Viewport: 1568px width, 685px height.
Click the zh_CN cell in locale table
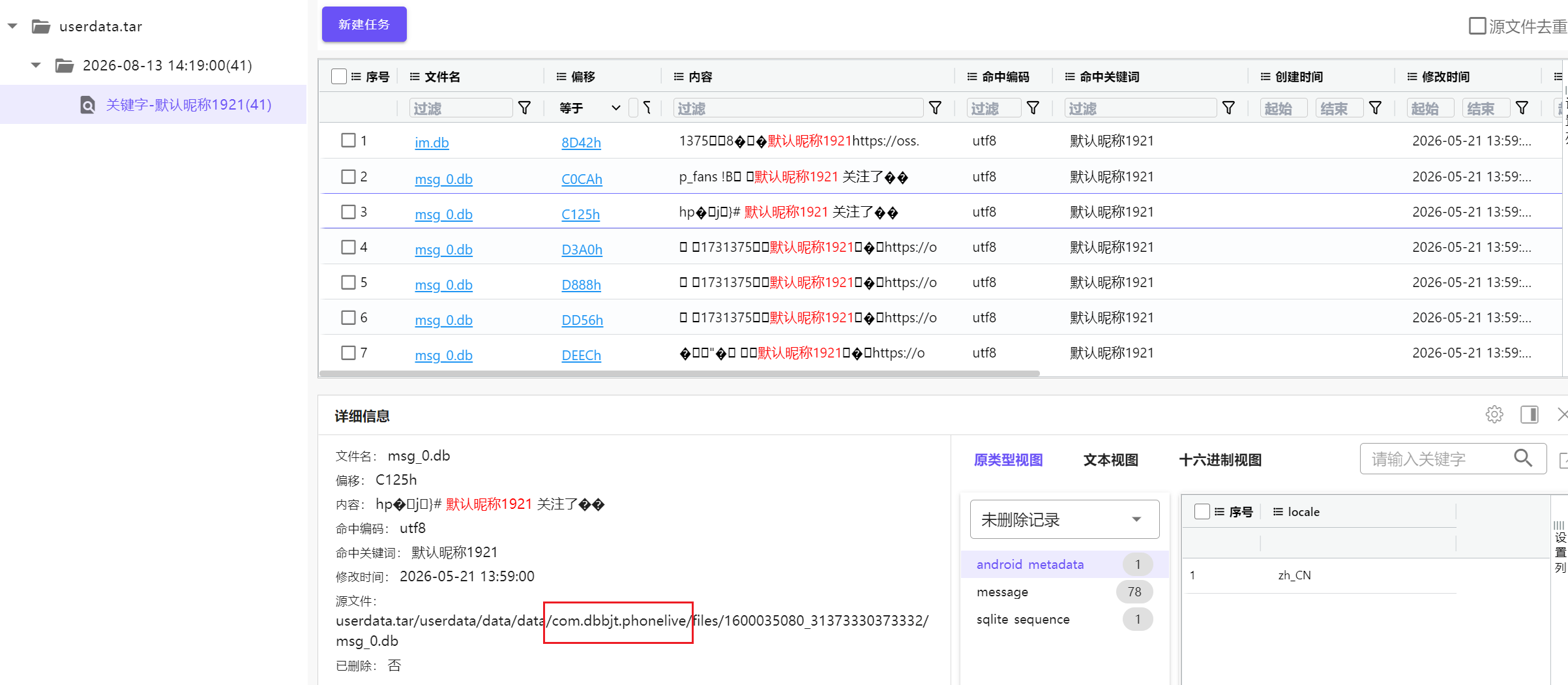[x=1294, y=575]
